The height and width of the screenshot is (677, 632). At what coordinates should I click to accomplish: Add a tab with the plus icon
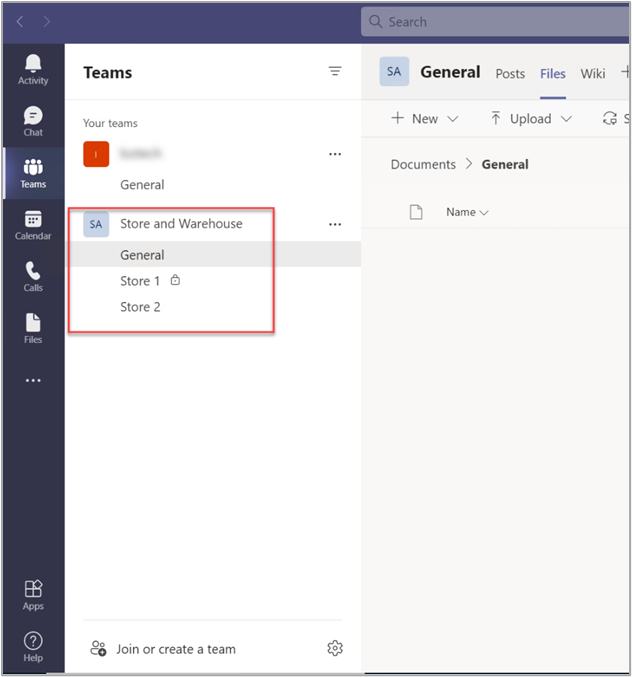[626, 72]
